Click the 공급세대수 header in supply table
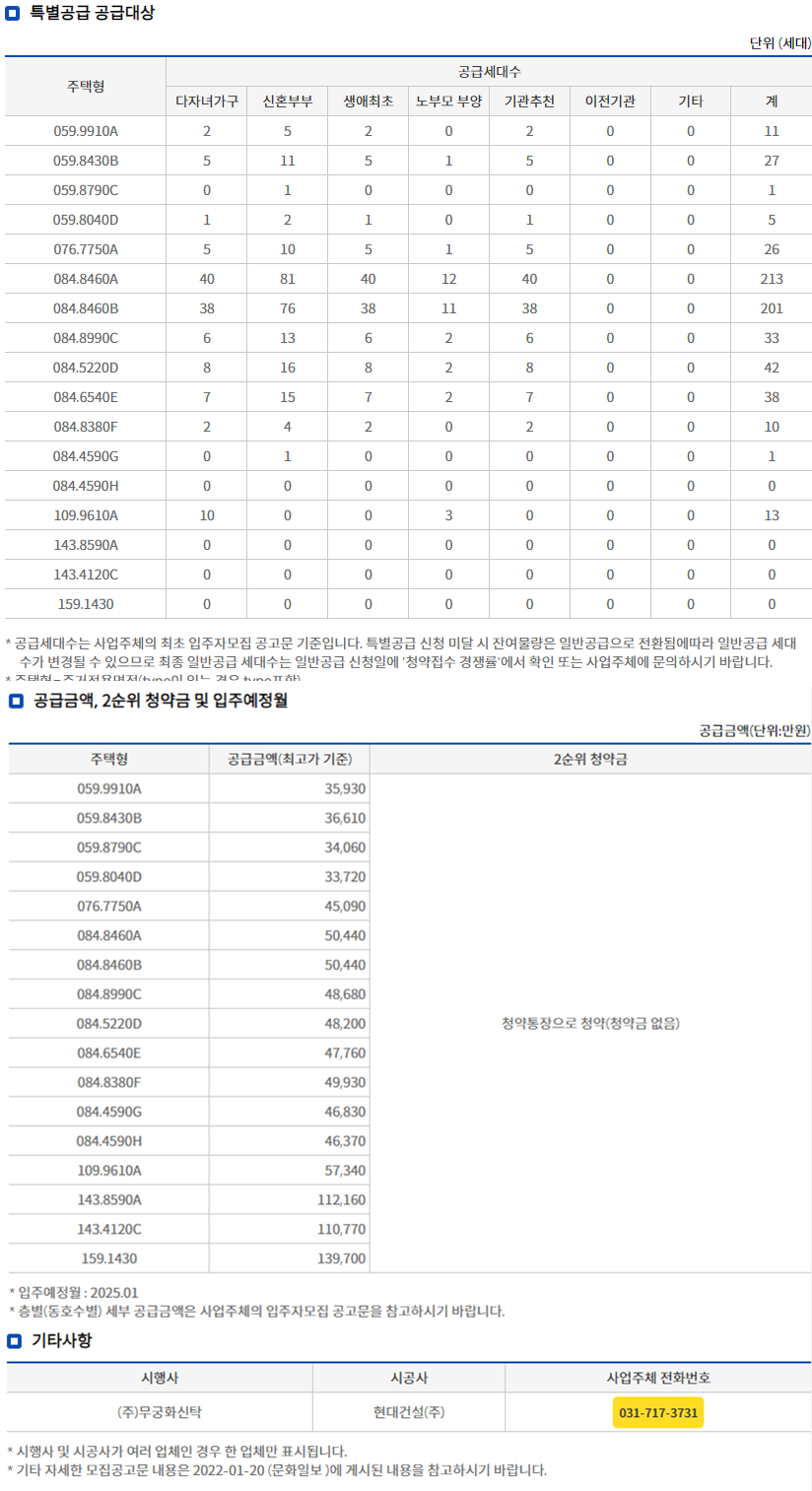Image resolution: width=812 pixels, height=1491 pixels. 489,72
